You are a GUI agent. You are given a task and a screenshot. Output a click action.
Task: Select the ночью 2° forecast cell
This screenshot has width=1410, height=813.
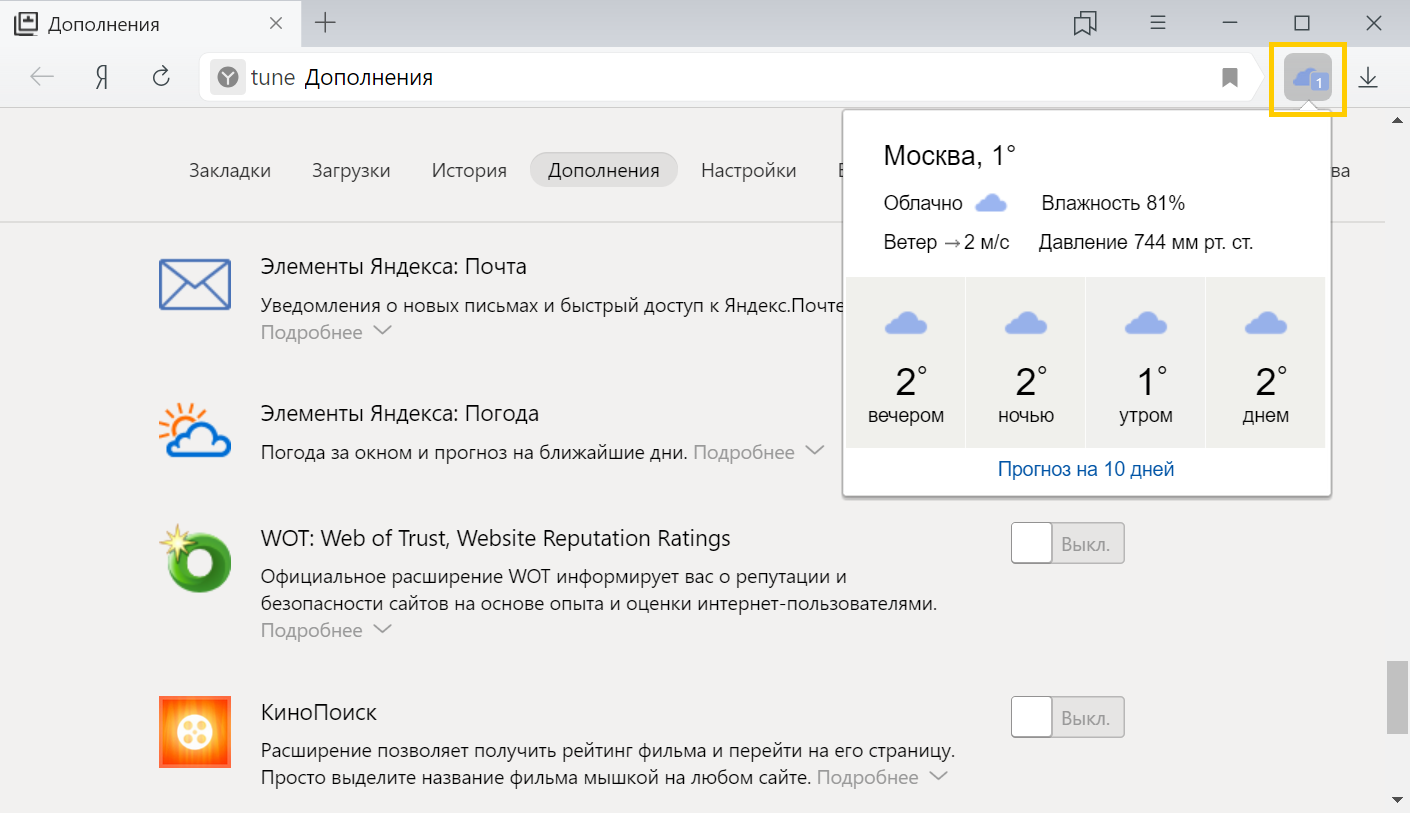1026,363
